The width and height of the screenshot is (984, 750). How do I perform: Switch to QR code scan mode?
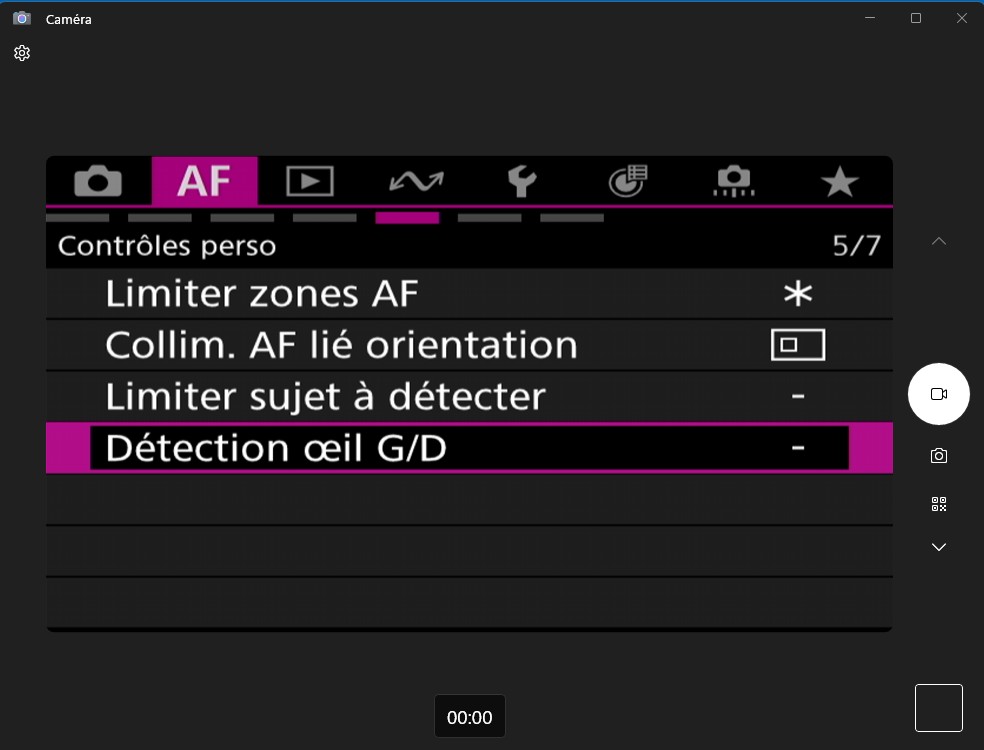[x=939, y=504]
